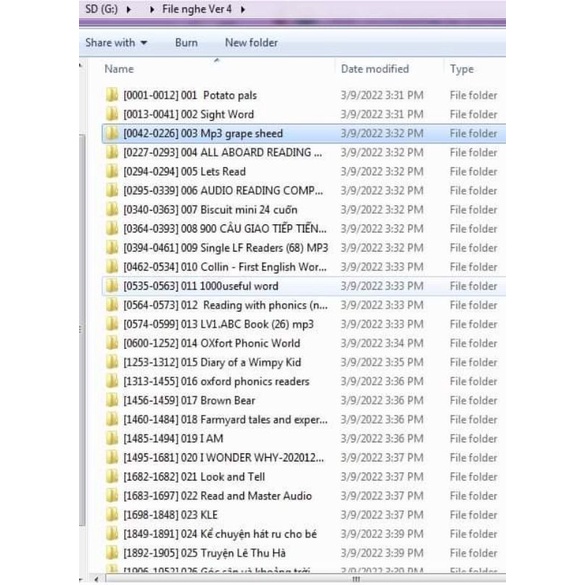Select '[1485-1494] 019 I AM' name
585x585 pixels.
(173, 438)
